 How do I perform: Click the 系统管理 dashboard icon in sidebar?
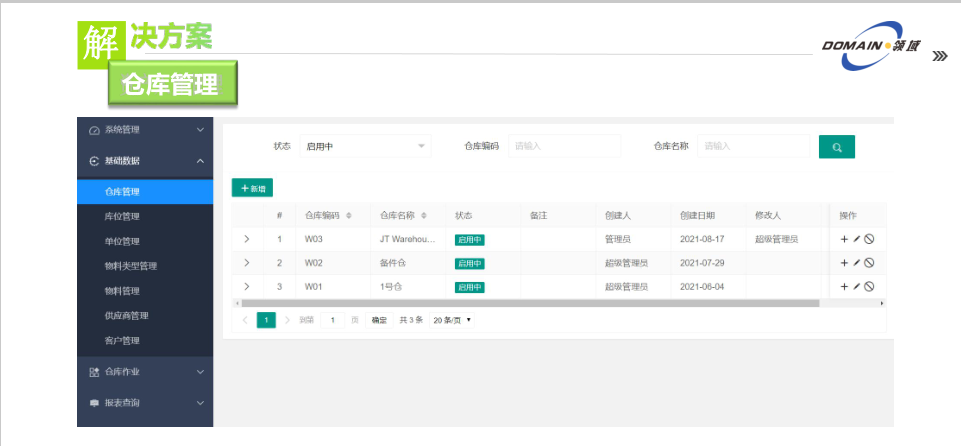(x=94, y=130)
